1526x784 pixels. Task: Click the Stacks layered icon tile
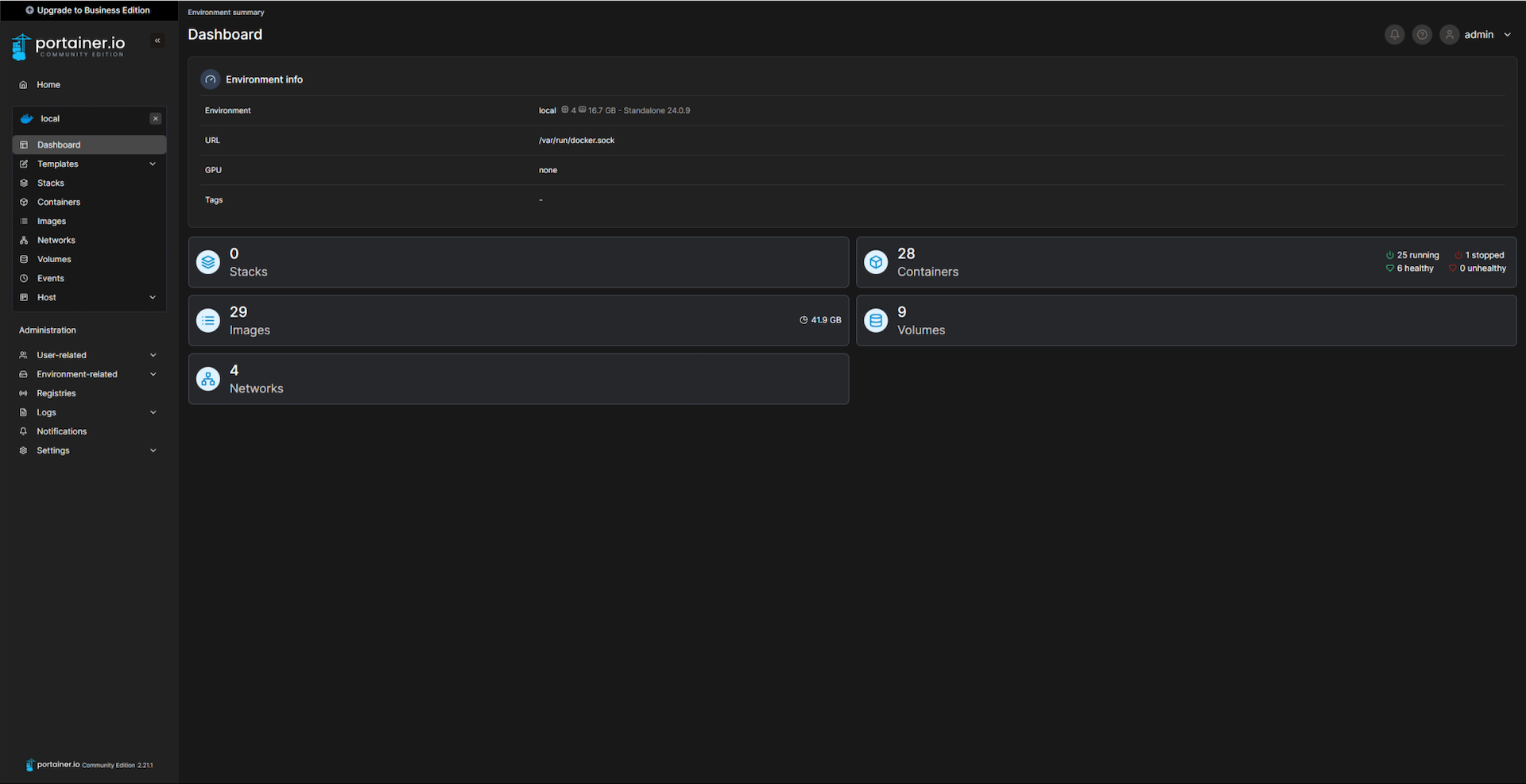[x=208, y=262]
